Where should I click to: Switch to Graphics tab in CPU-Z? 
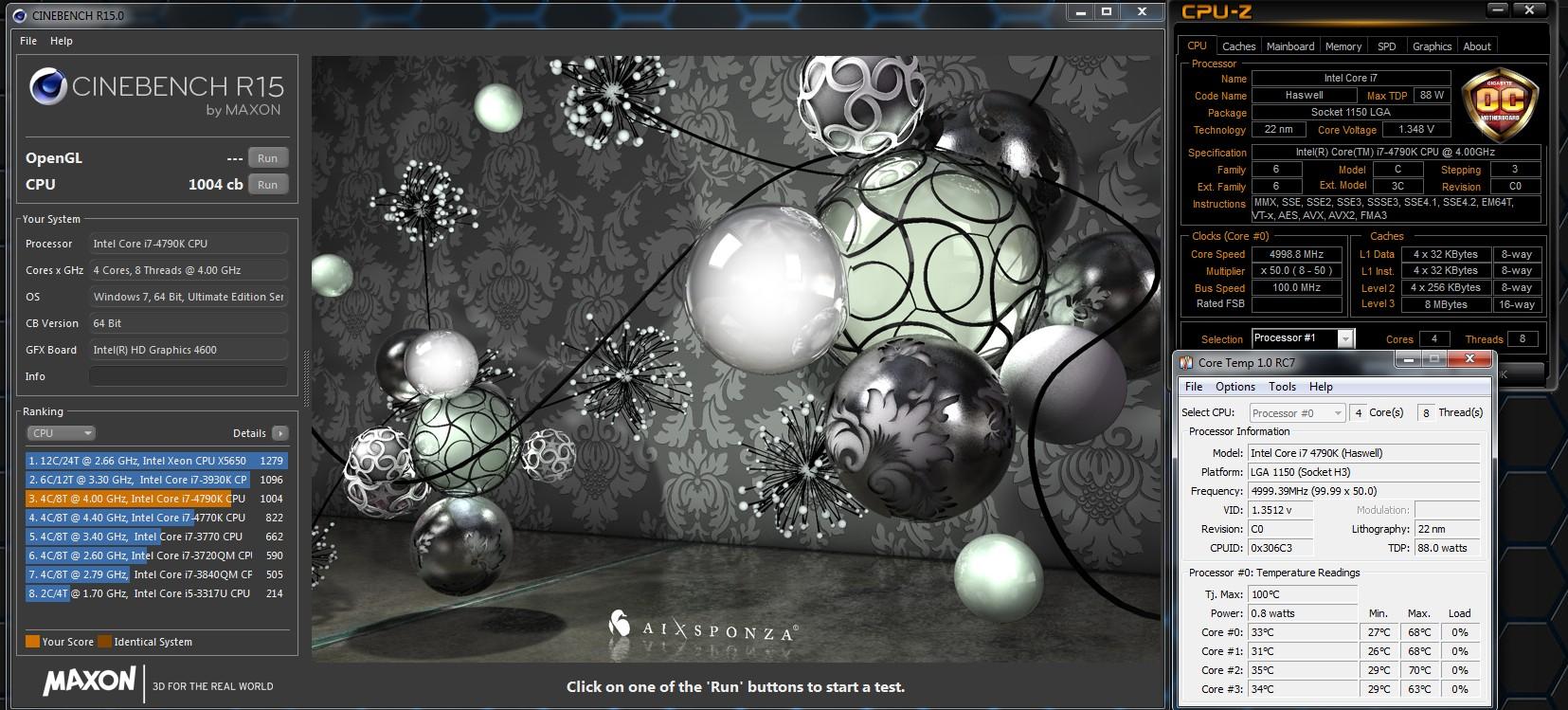pyautogui.click(x=1432, y=46)
